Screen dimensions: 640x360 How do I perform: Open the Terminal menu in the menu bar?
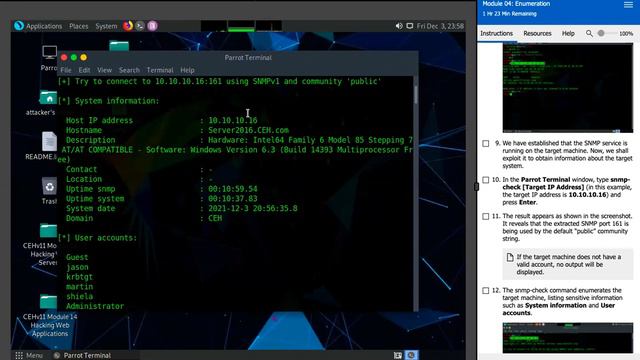(160, 70)
